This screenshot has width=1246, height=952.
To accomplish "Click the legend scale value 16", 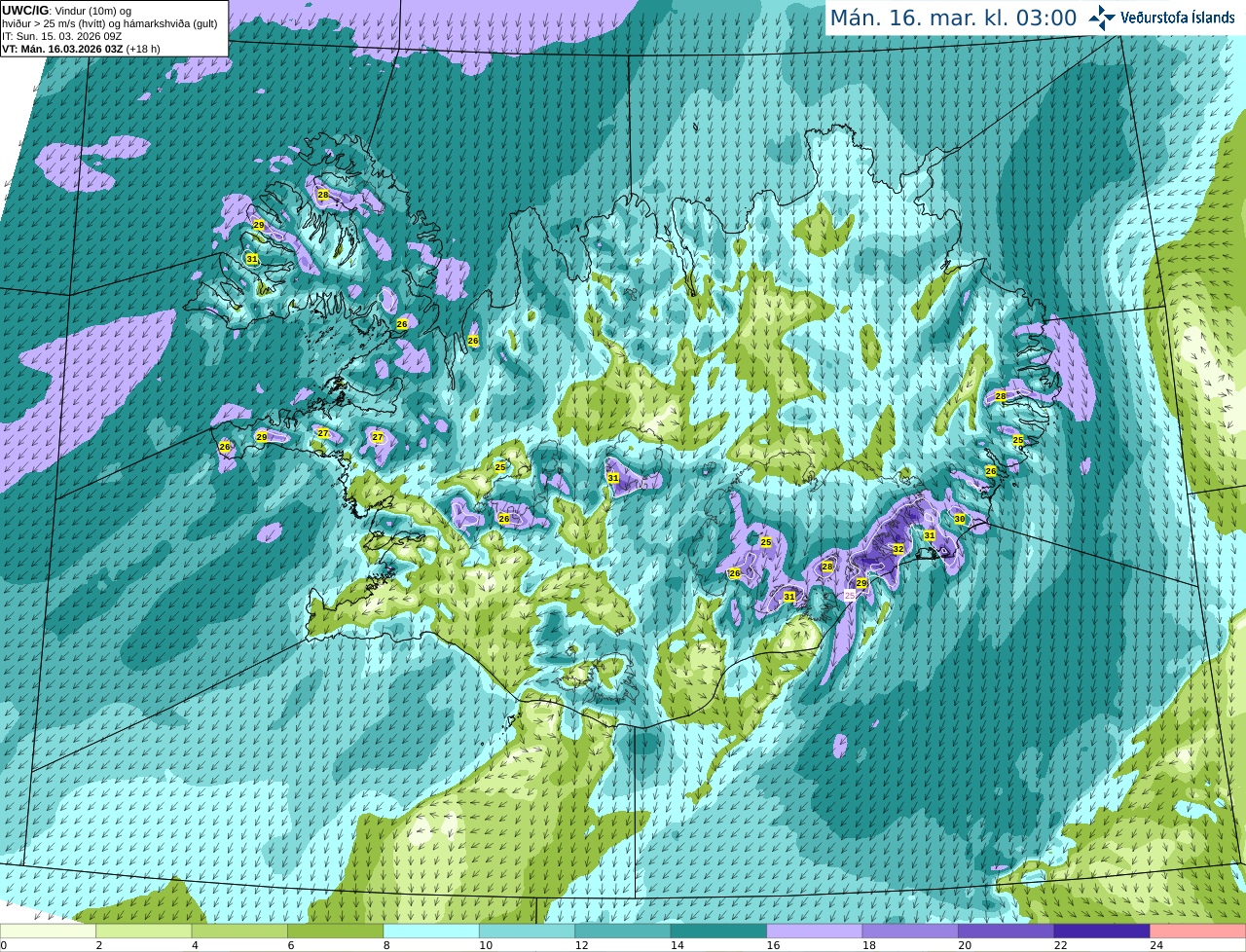I will point(773,945).
